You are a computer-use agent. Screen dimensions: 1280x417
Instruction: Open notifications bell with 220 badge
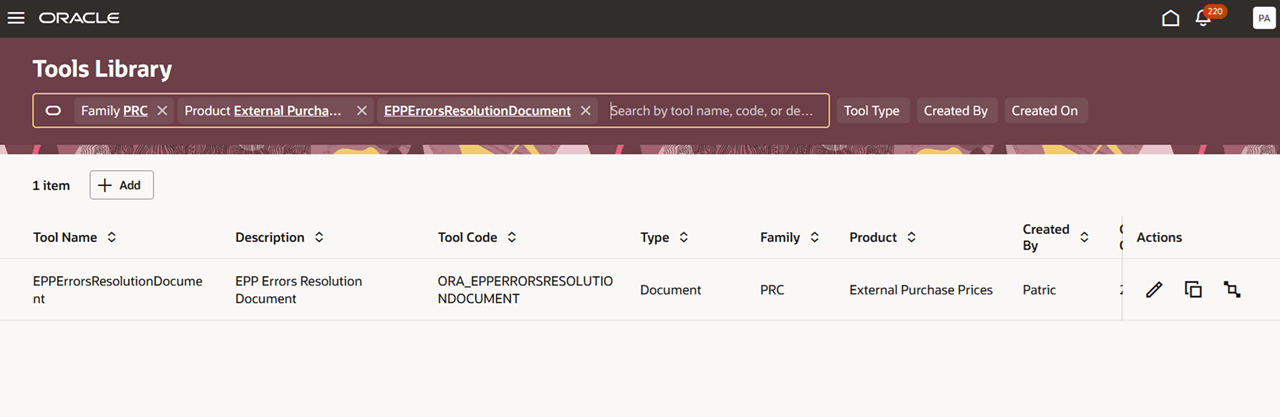pyautogui.click(x=1204, y=18)
